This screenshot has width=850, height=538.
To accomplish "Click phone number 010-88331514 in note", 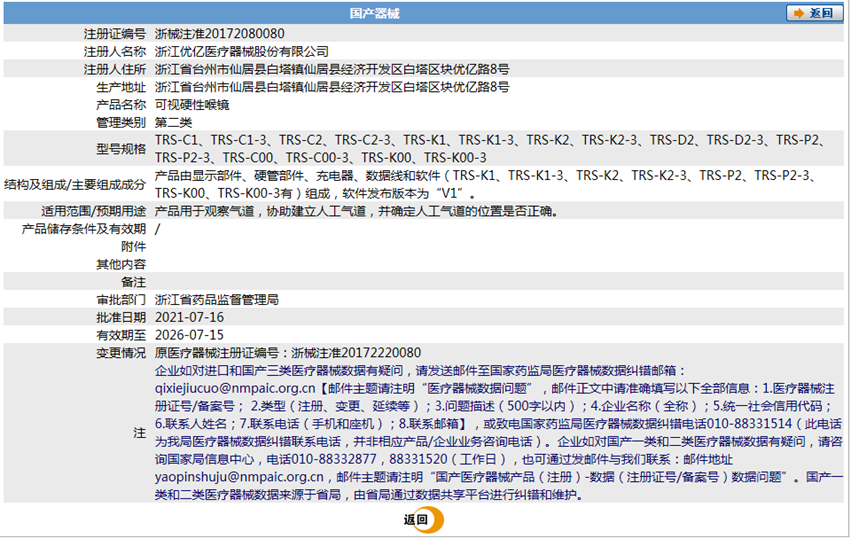I will pyautogui.click(x=749, y=424).
